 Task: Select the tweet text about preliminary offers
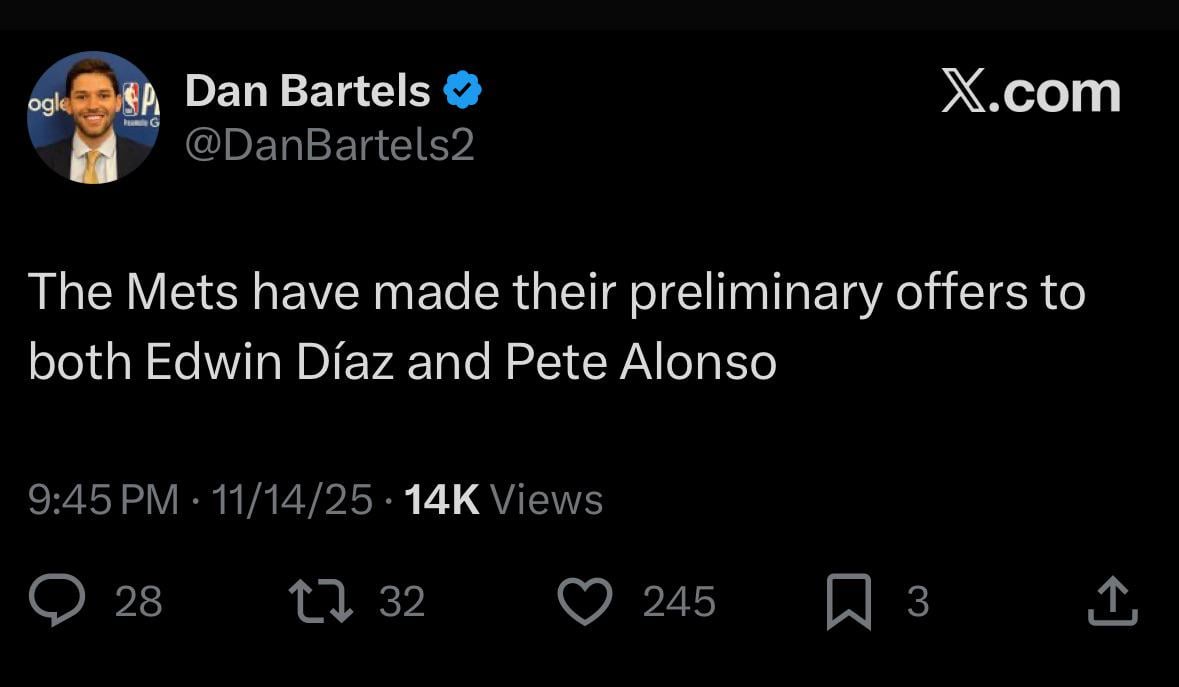click(x=556, y=324)
